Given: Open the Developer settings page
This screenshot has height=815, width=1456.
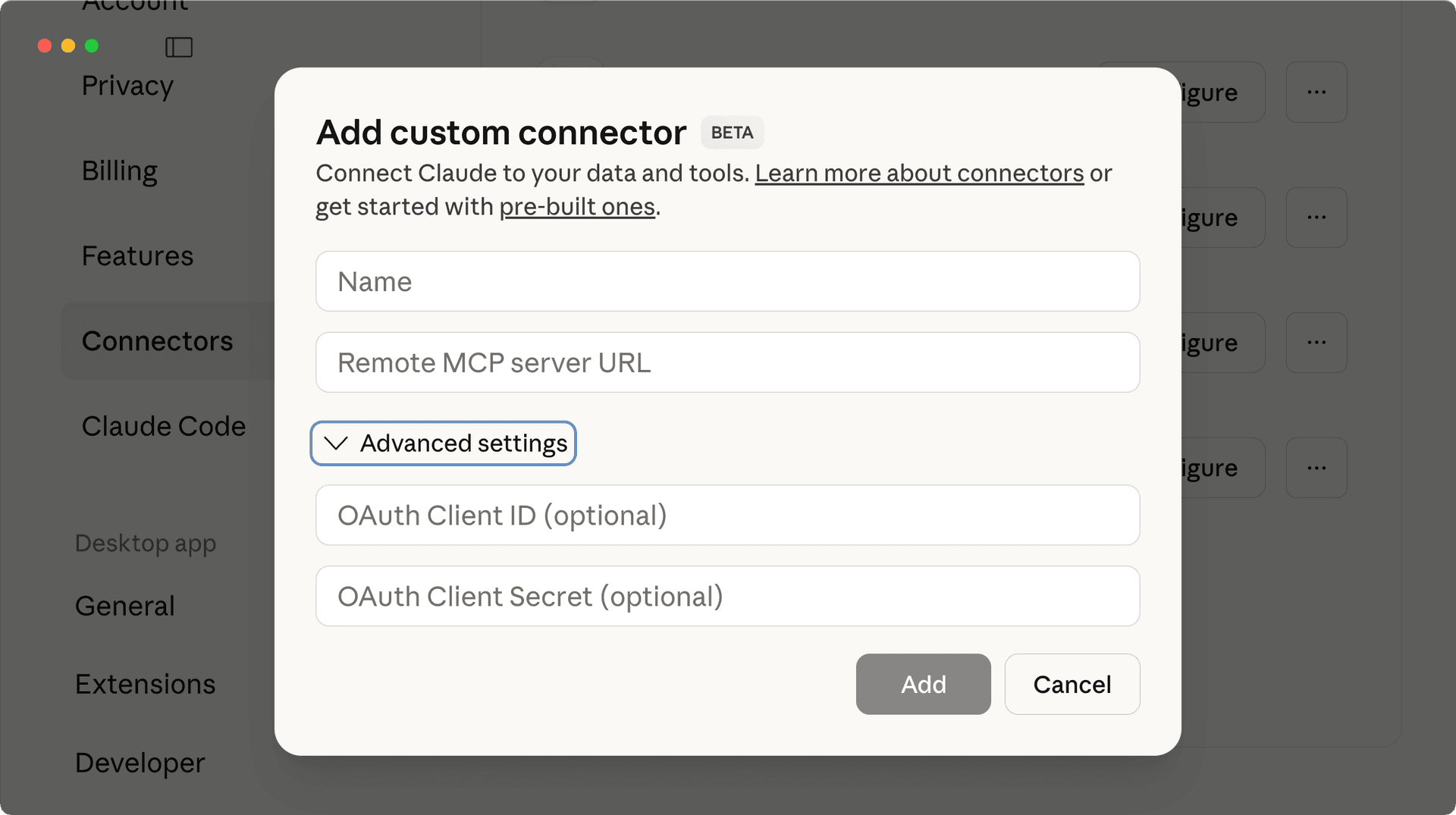Looking at the screenshot, I should coord(140,763).
